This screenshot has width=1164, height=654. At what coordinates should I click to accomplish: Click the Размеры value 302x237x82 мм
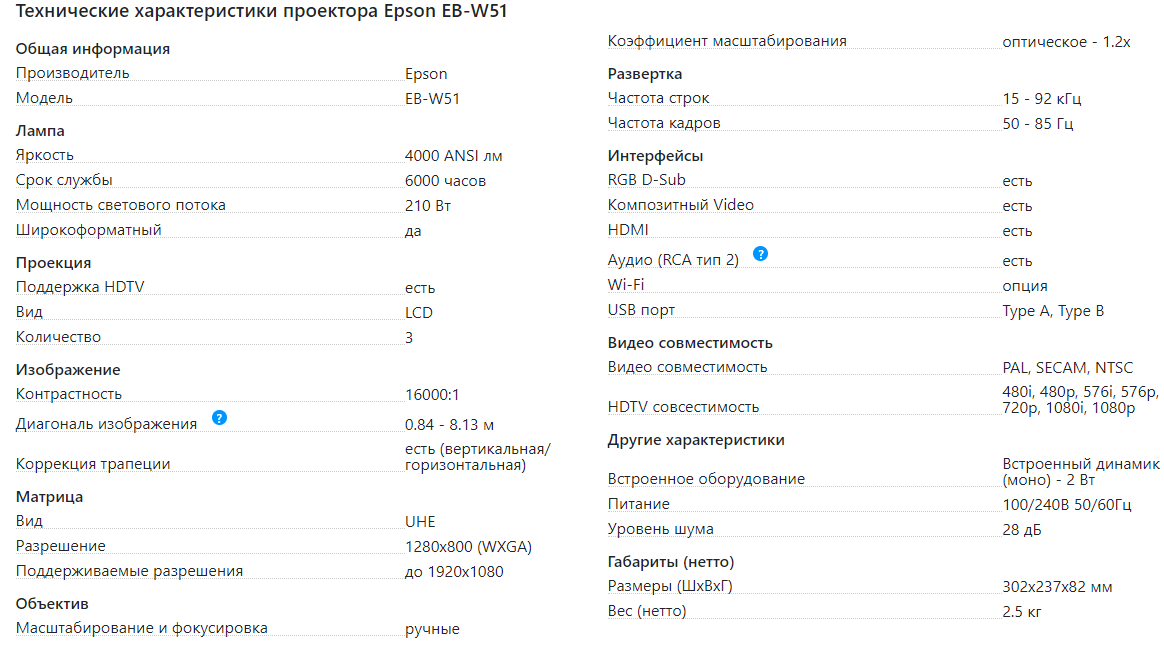(1057, 587)
